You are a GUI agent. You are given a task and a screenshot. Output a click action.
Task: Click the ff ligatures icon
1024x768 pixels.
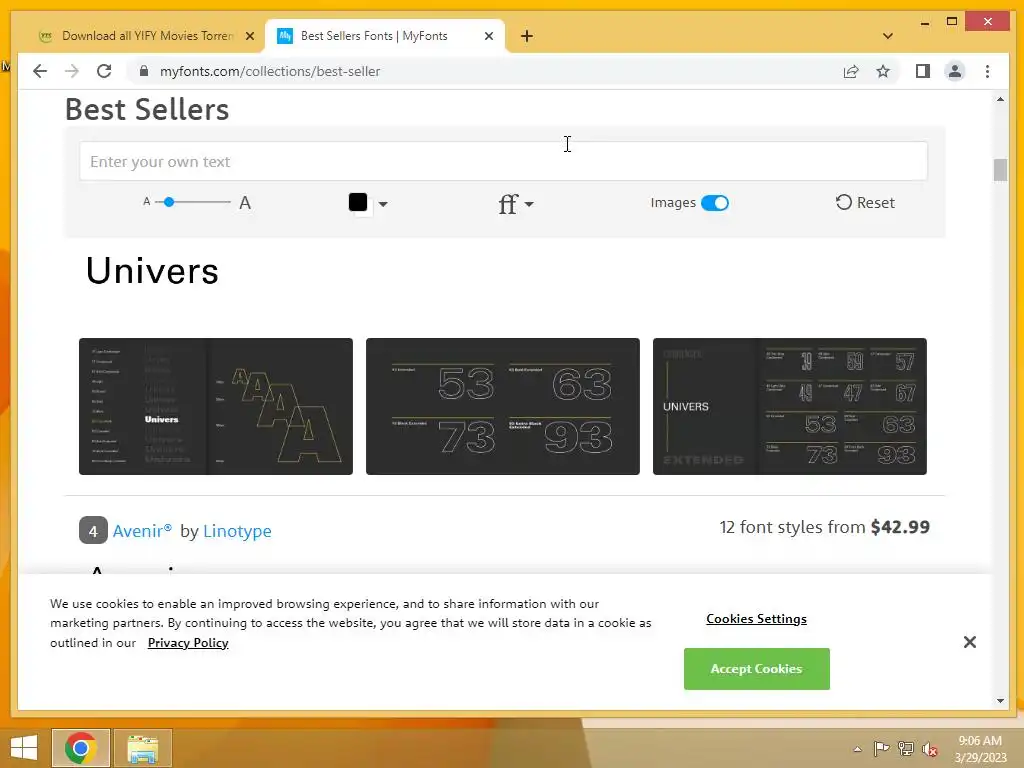[x=508, y=204]
